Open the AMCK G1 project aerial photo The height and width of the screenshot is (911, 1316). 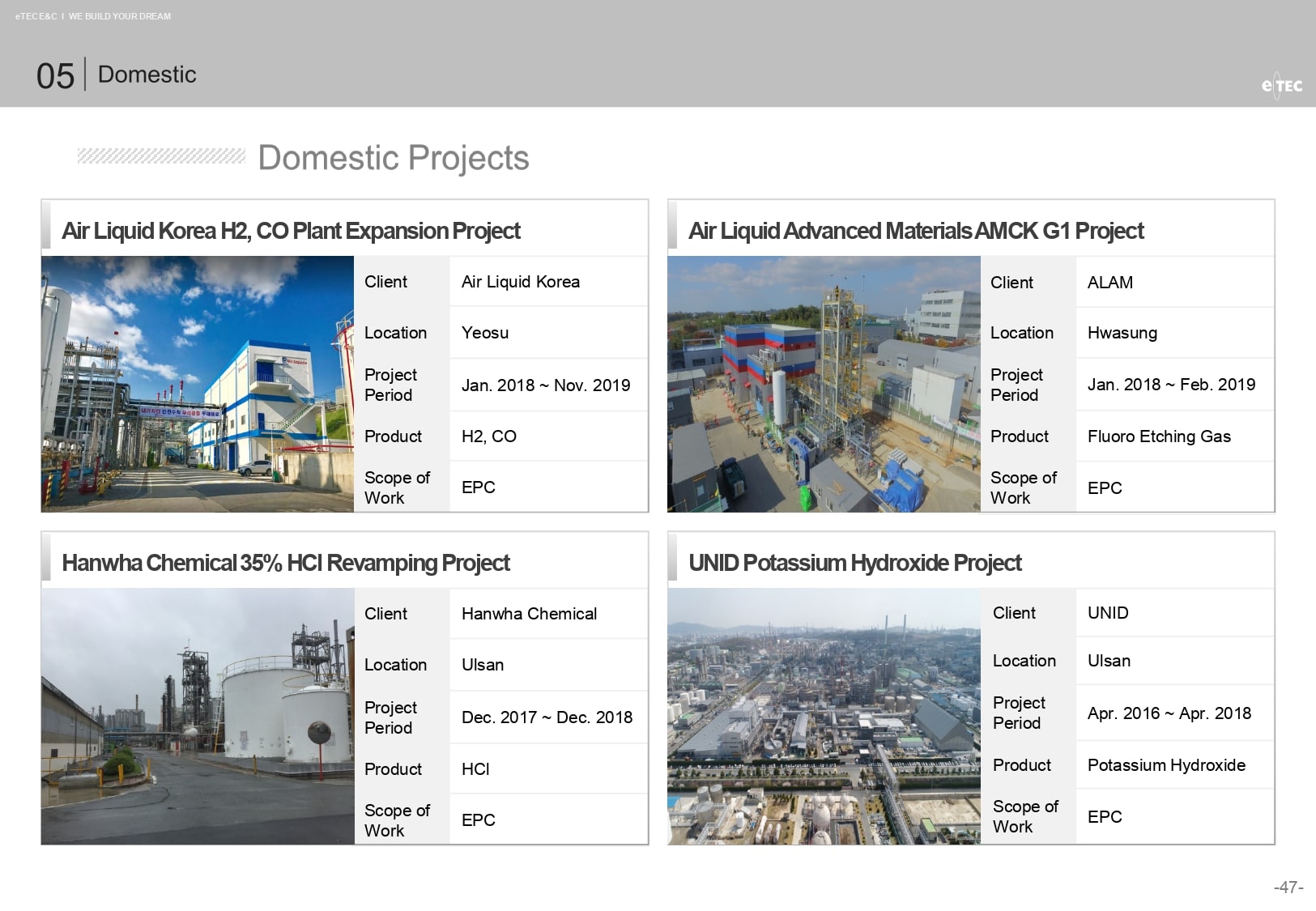[824, 384]
